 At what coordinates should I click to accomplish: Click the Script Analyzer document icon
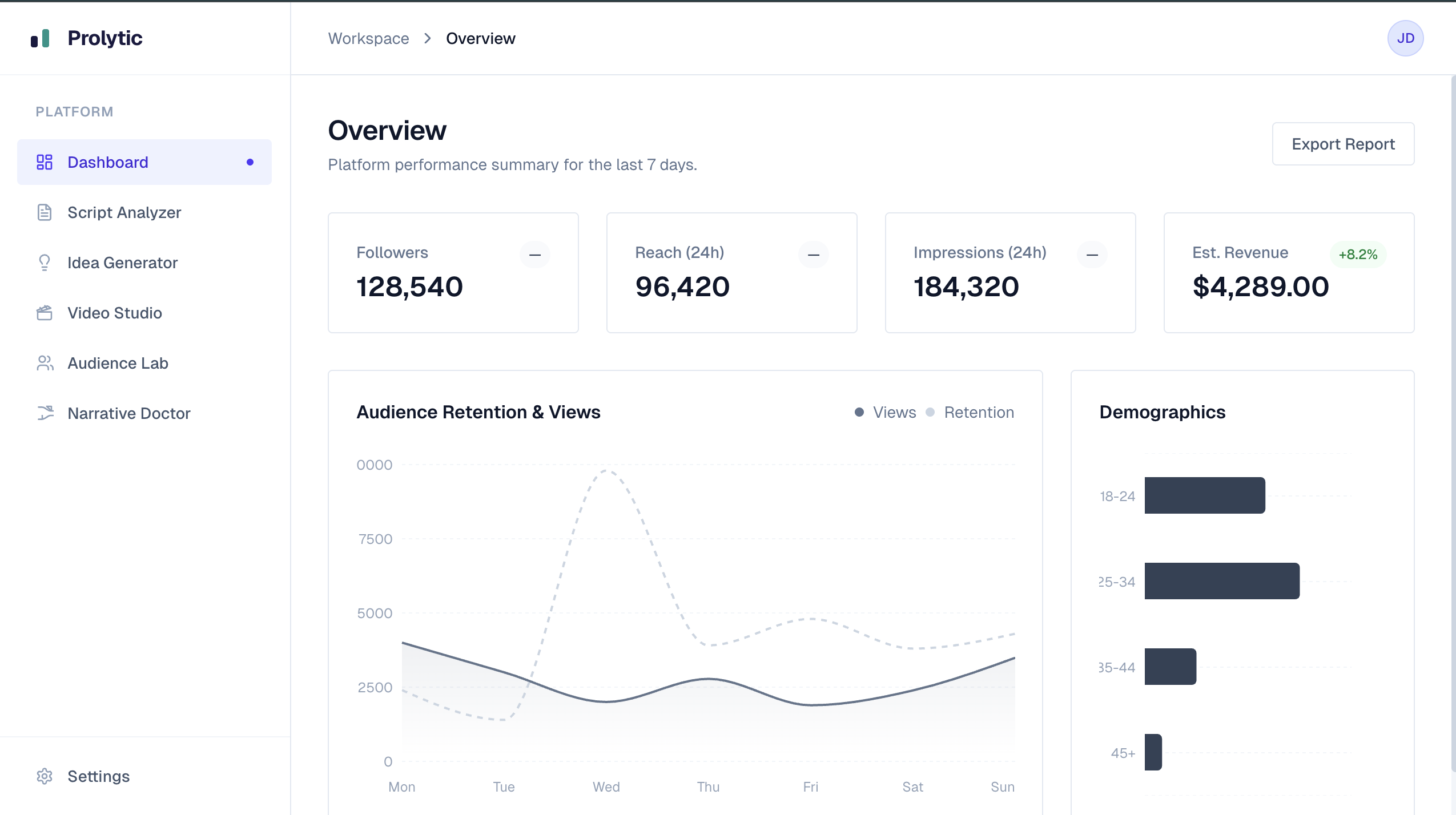click(45, 212)
